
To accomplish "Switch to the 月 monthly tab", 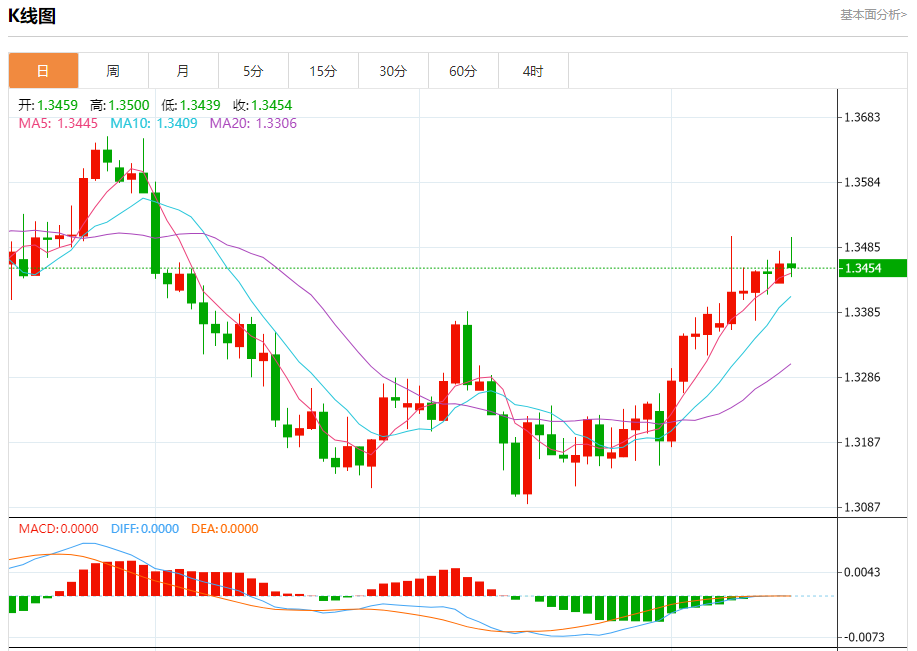I will [x=184, y=71].
